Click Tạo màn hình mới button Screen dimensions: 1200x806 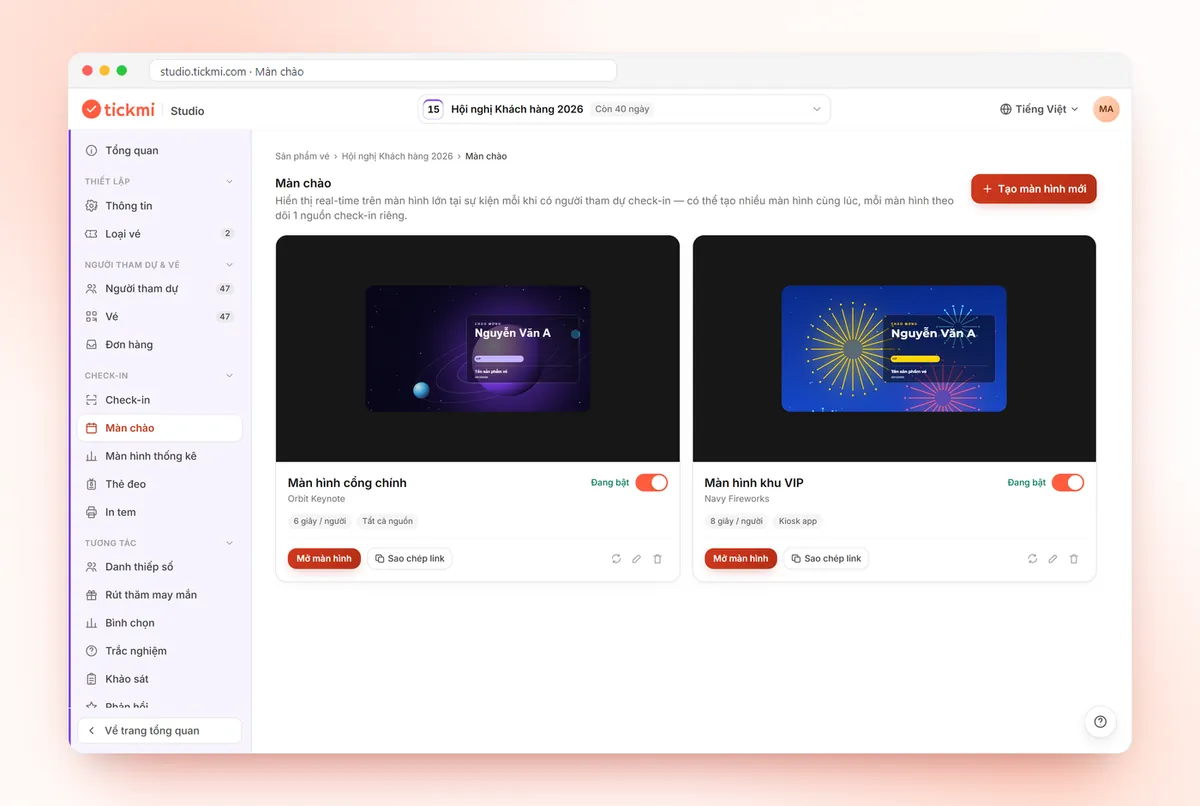pos(1034,189)
